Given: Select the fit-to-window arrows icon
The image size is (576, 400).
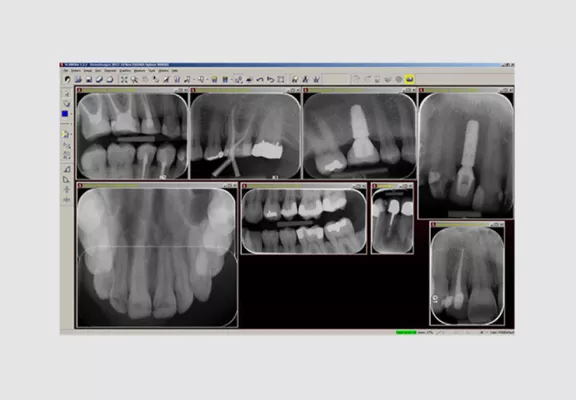Looking at the screenshot, I should [124, 79].
